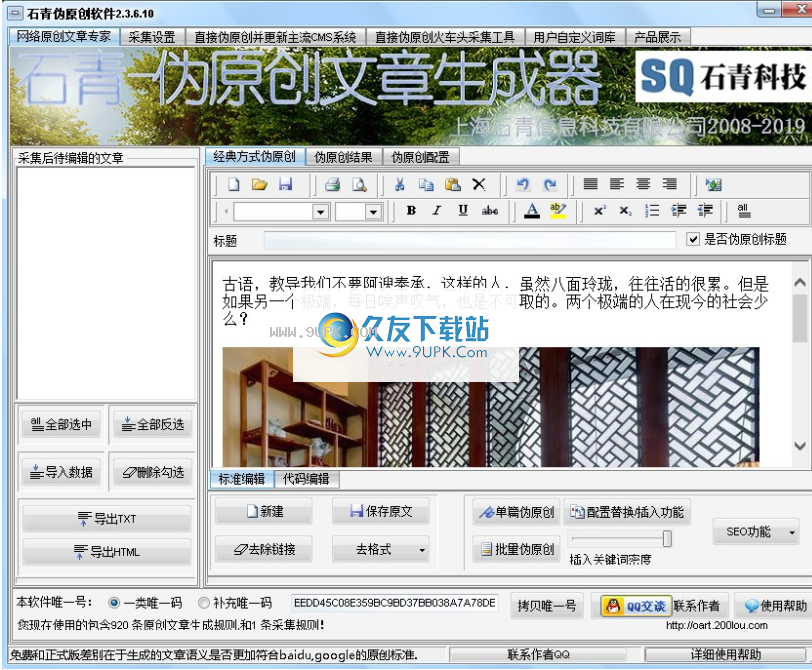
Task: Expand SEO功能 dropdown button
Action: click(792, 532)
